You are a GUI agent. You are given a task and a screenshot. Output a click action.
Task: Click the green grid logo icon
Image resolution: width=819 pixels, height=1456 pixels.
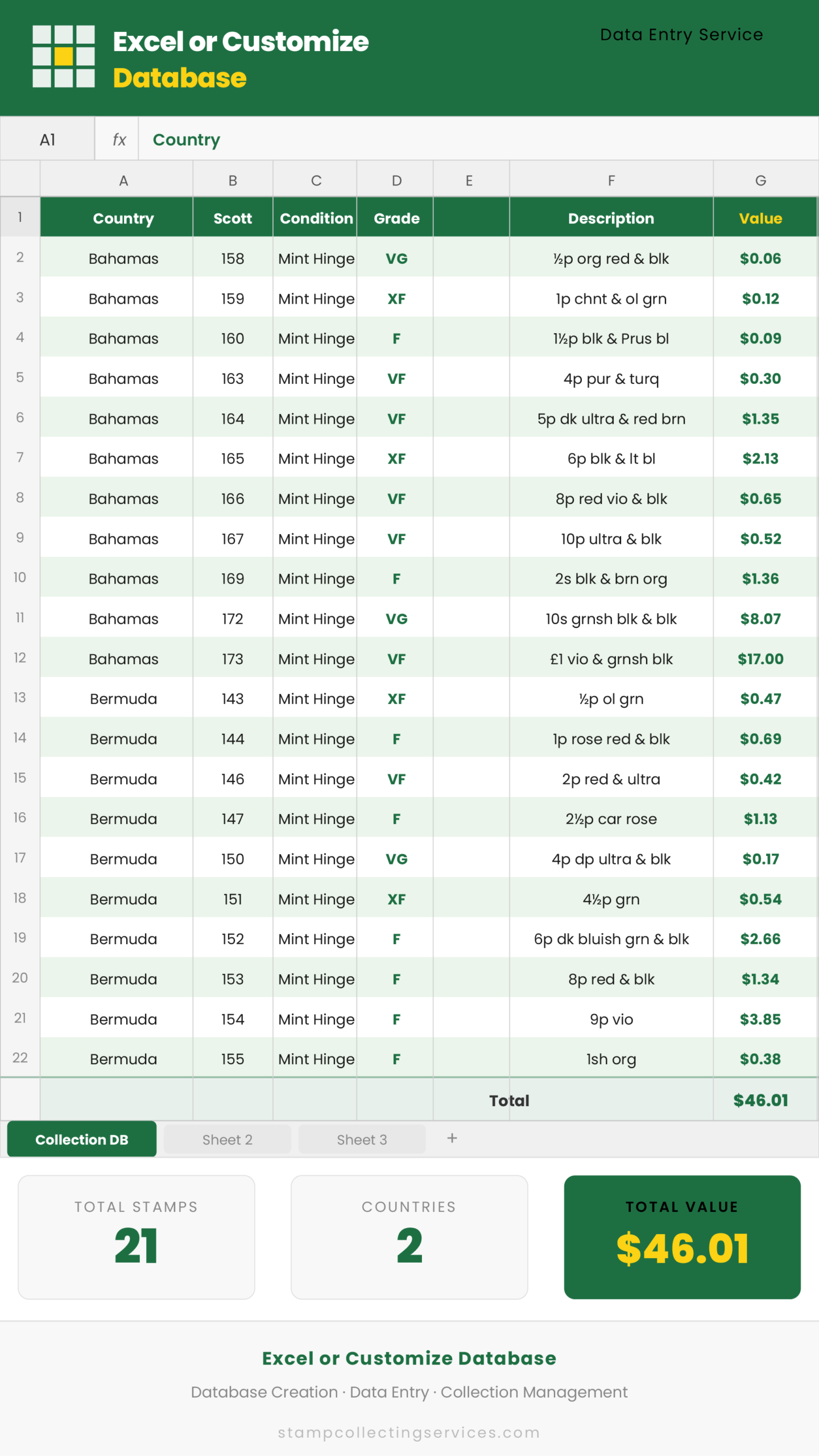pos(64,56)
